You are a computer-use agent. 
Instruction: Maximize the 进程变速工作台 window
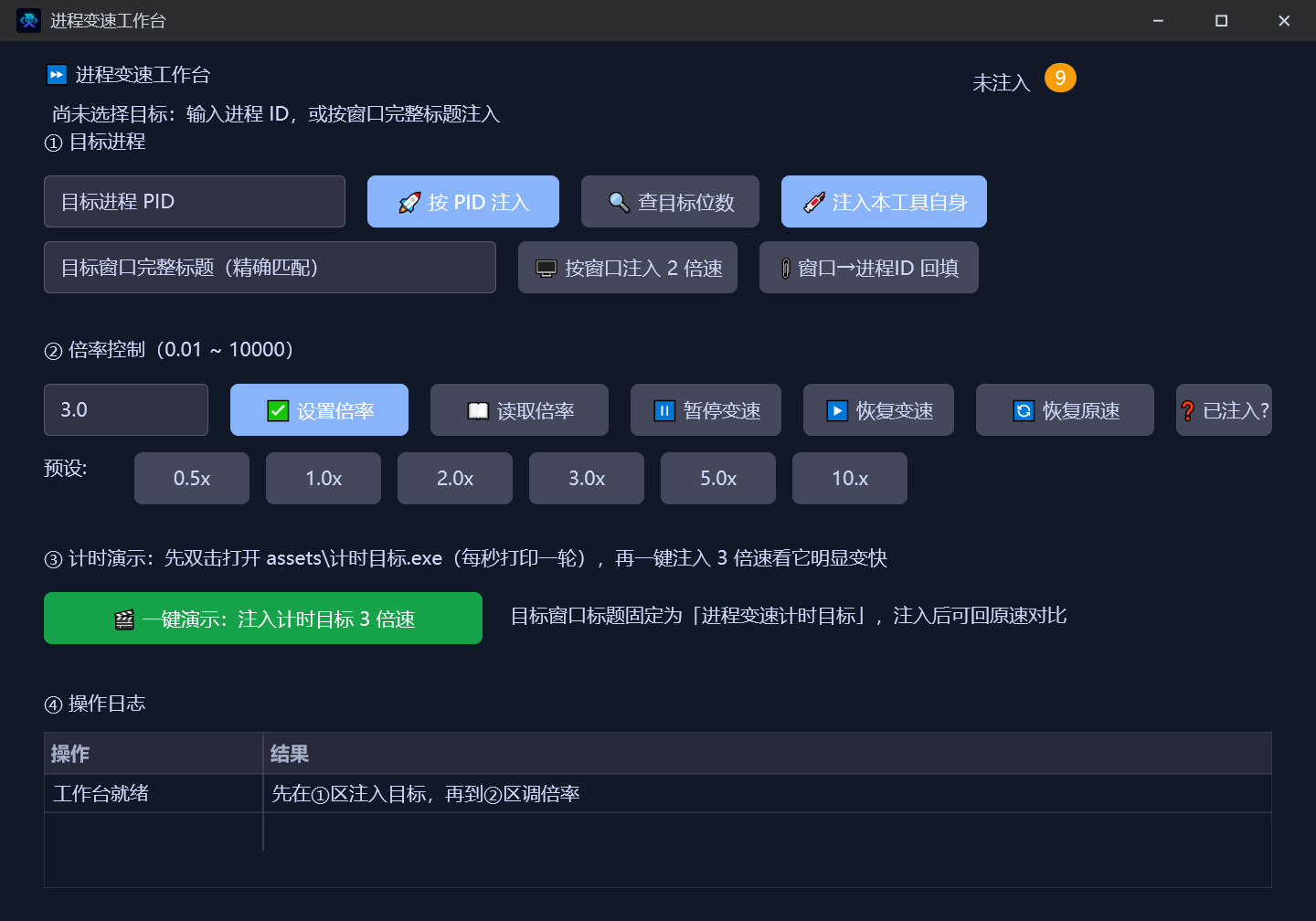(1221, 20)
